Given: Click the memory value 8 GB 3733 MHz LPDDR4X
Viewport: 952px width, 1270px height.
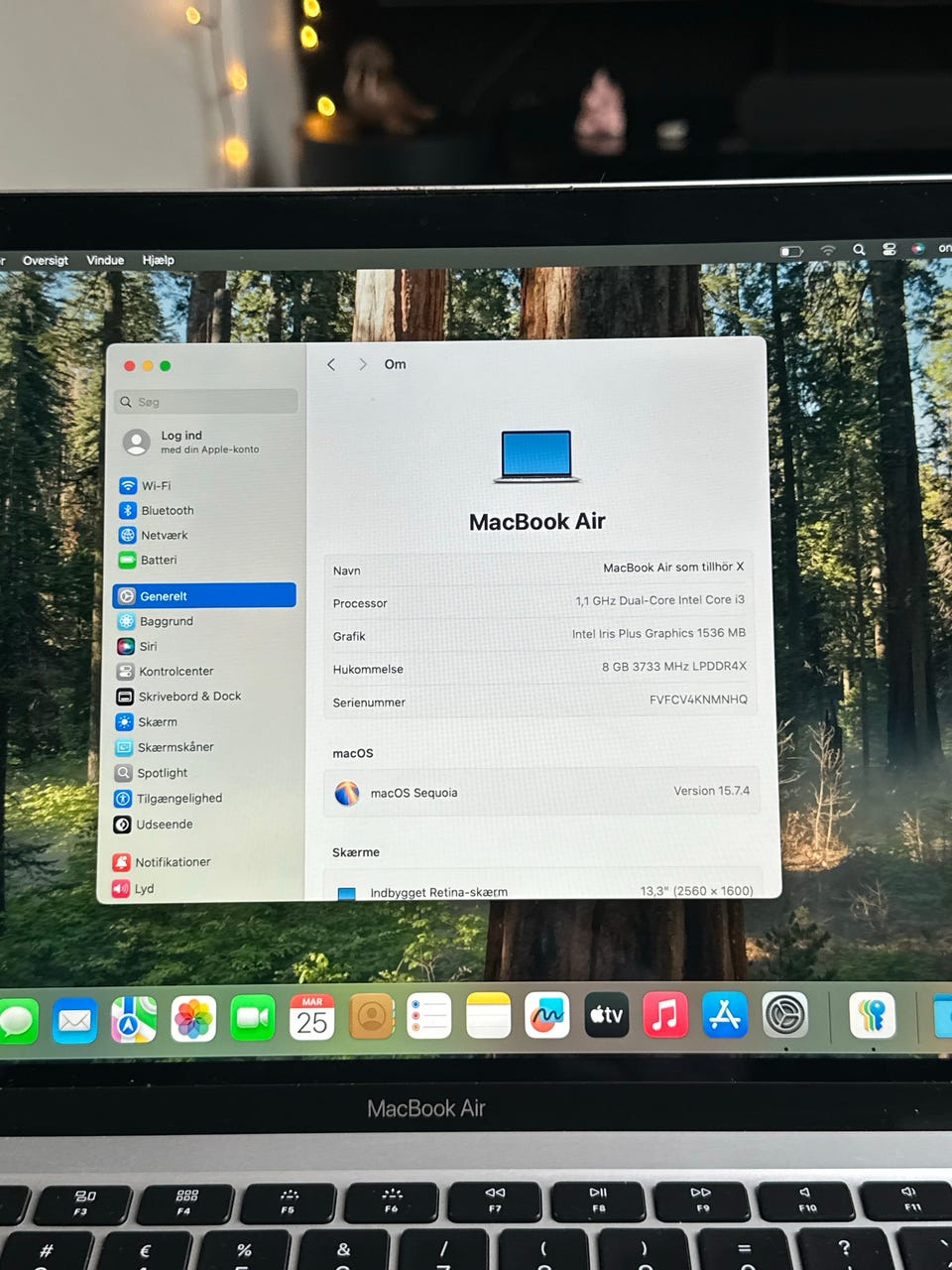Looking at the screenshot, I should pyautogui.click(x=674, y=666).
